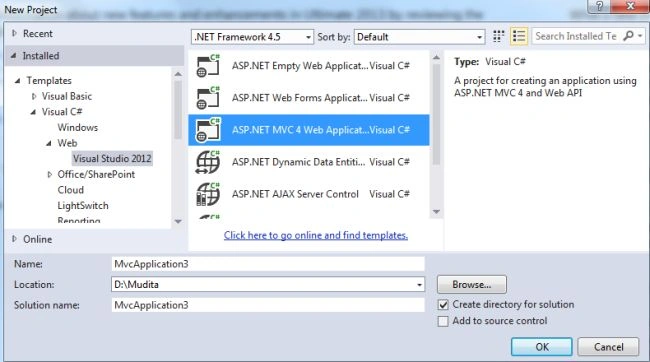Click the template list scrollbar thumb
Screen dimensions: 650x362
[436, 115]
